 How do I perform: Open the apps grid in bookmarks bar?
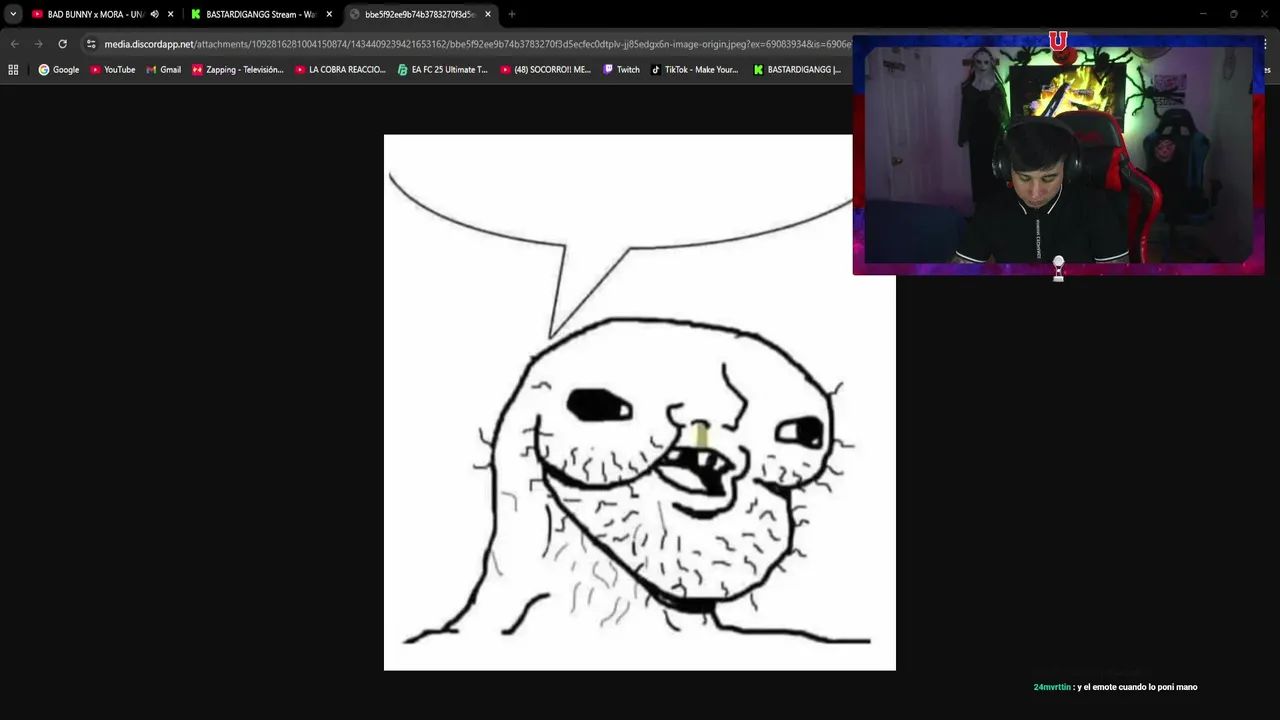pyautogui.click(x=13, y=70)
